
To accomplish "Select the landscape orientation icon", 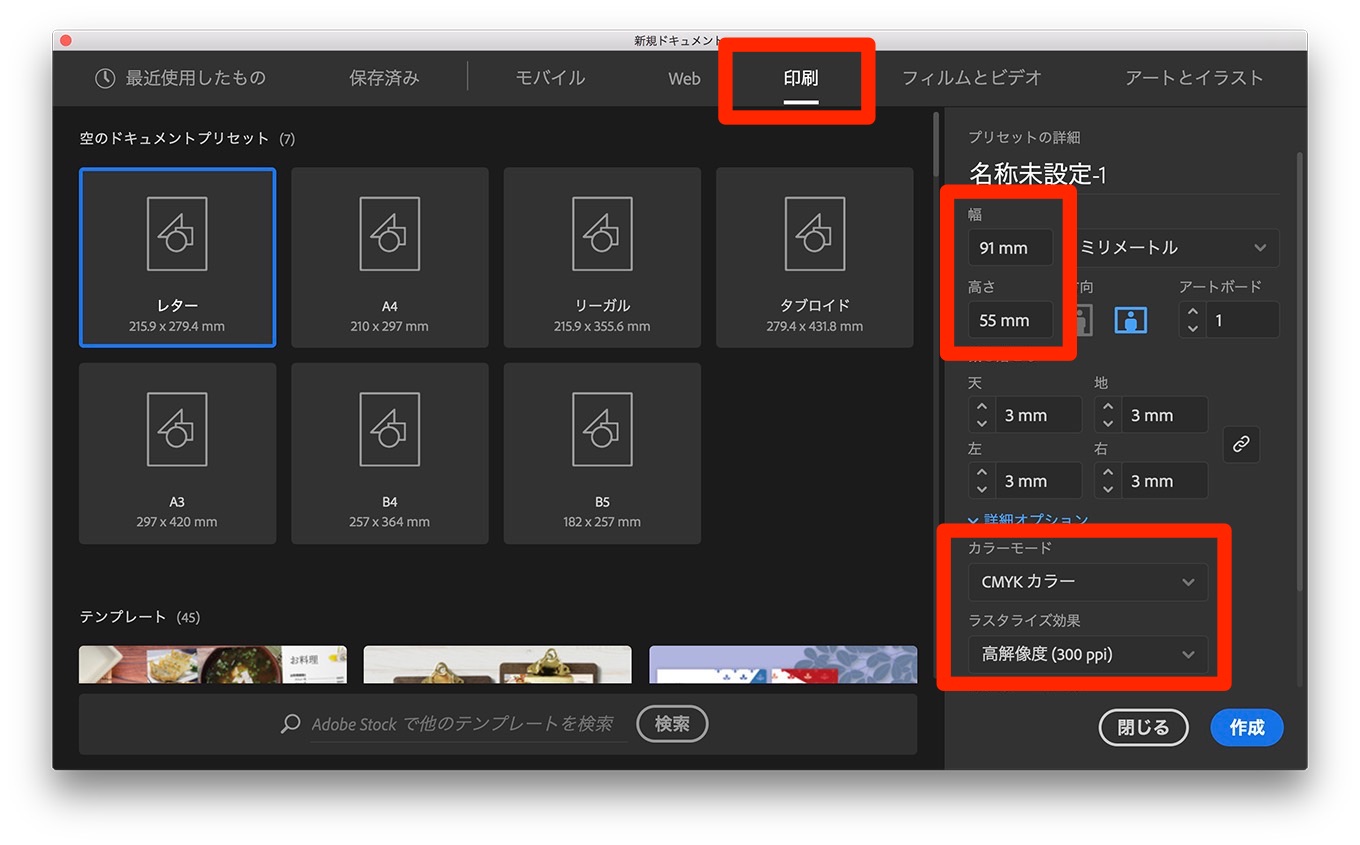I will (1130, 320).
